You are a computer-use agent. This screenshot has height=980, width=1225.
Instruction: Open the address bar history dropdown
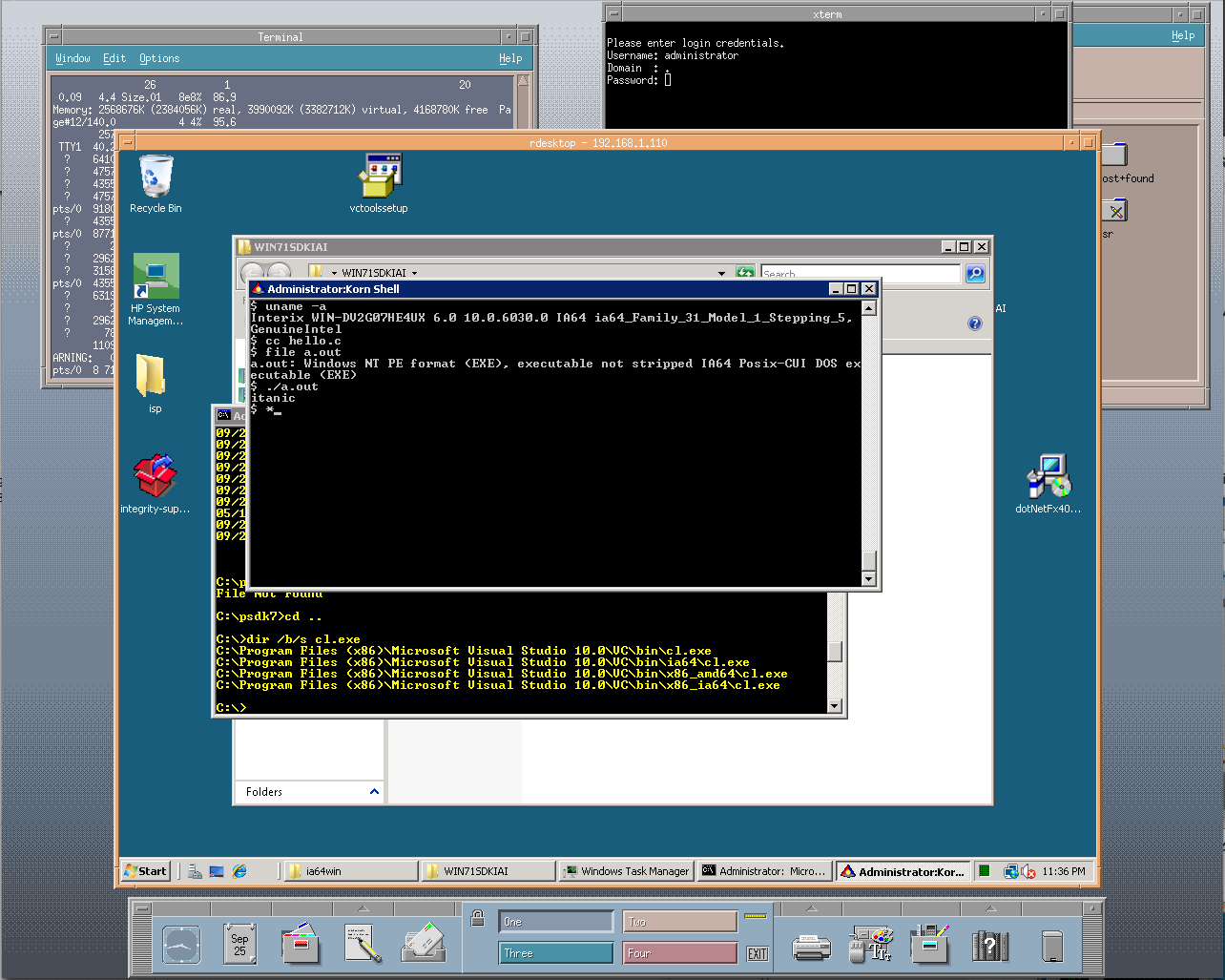click(722, 272)
